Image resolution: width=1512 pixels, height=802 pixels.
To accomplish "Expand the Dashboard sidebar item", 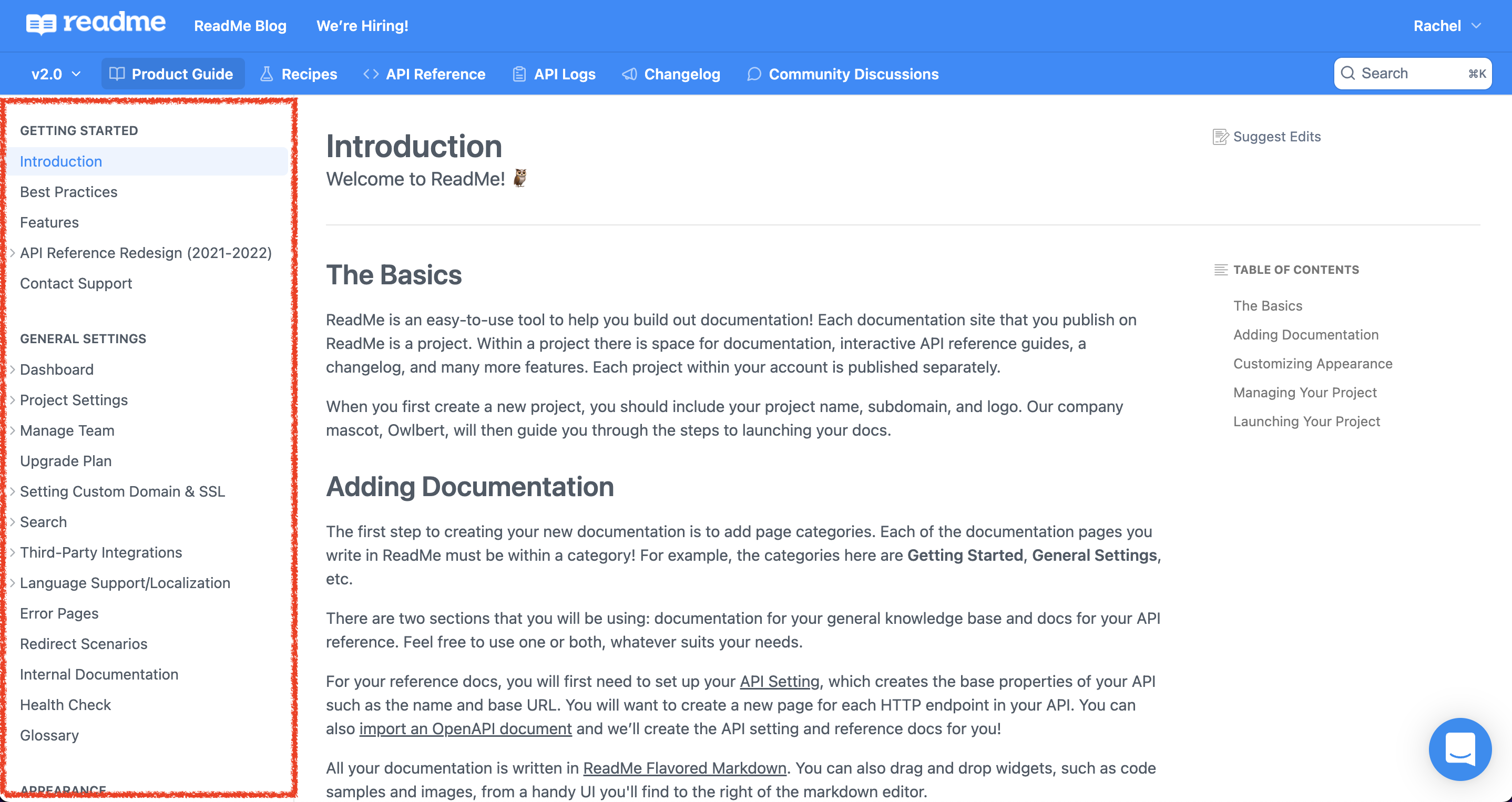I will [12, 369].
